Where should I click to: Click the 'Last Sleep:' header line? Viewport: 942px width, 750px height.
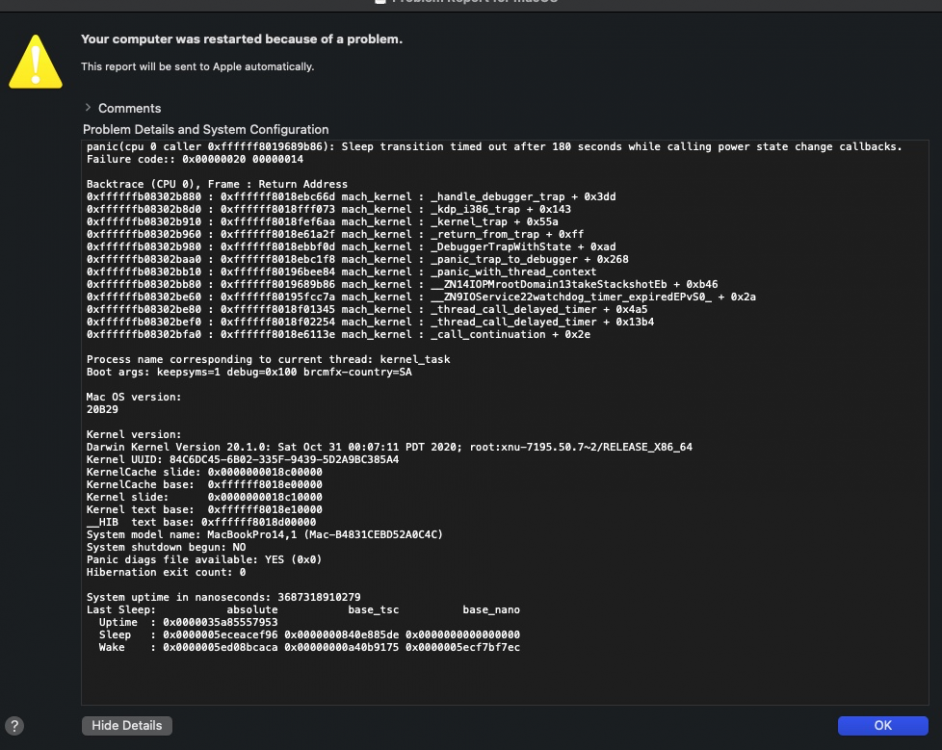303,610
